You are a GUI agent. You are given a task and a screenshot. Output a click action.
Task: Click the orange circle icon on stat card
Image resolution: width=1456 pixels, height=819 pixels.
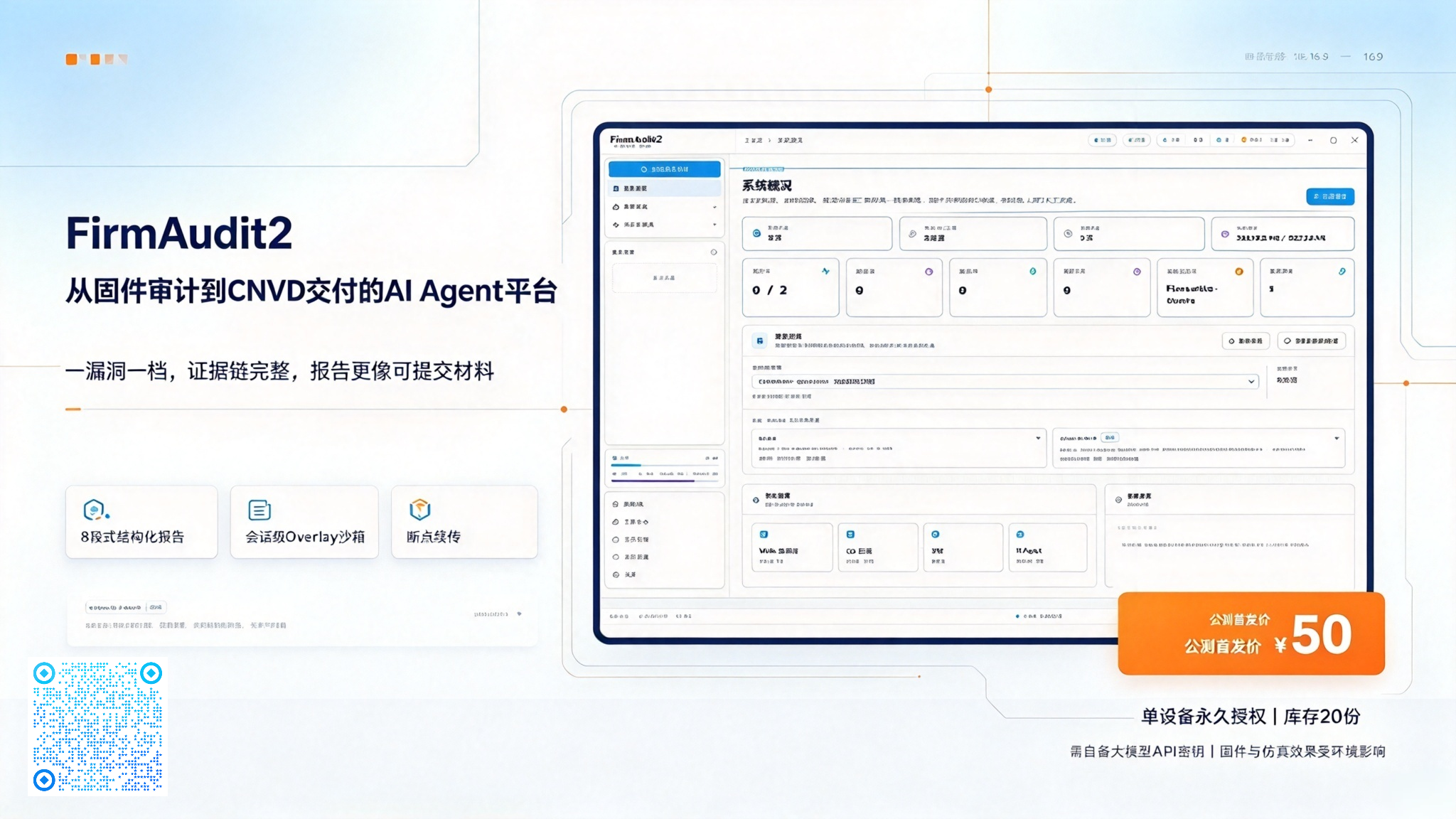click(1239, 272)
